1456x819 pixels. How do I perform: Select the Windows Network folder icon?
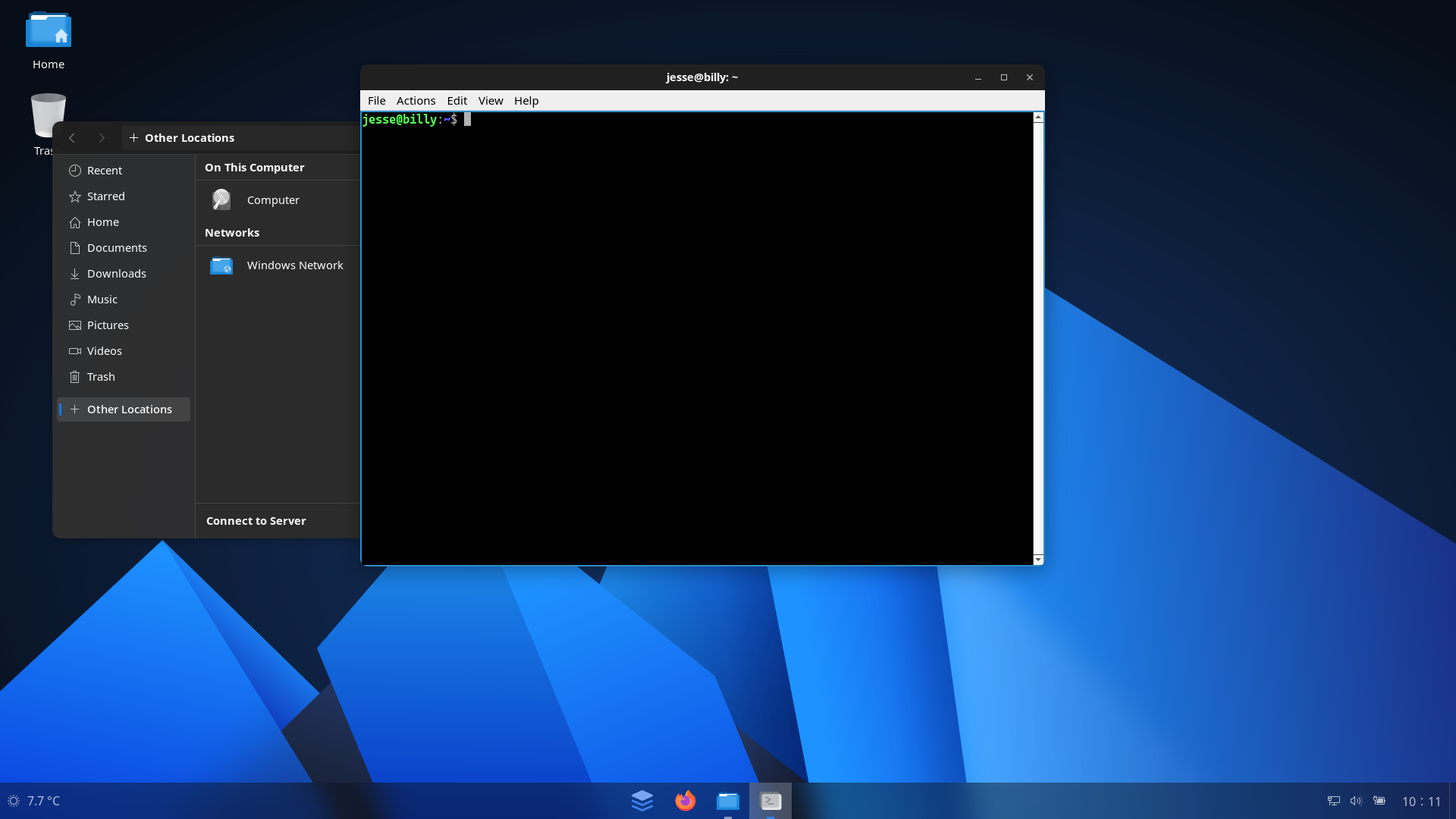pos(221,265)
